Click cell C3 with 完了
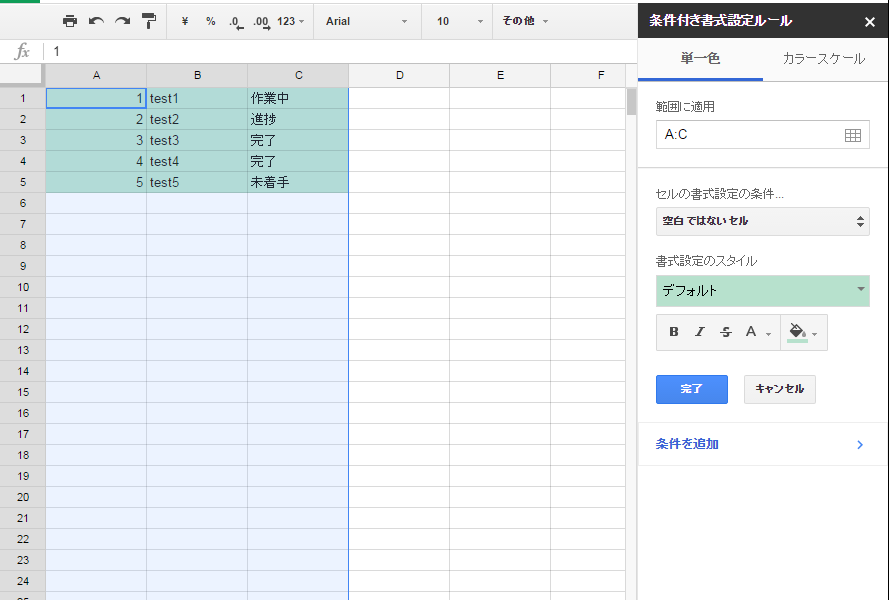Viewport: 889px width, 600px height. [298, 140]
